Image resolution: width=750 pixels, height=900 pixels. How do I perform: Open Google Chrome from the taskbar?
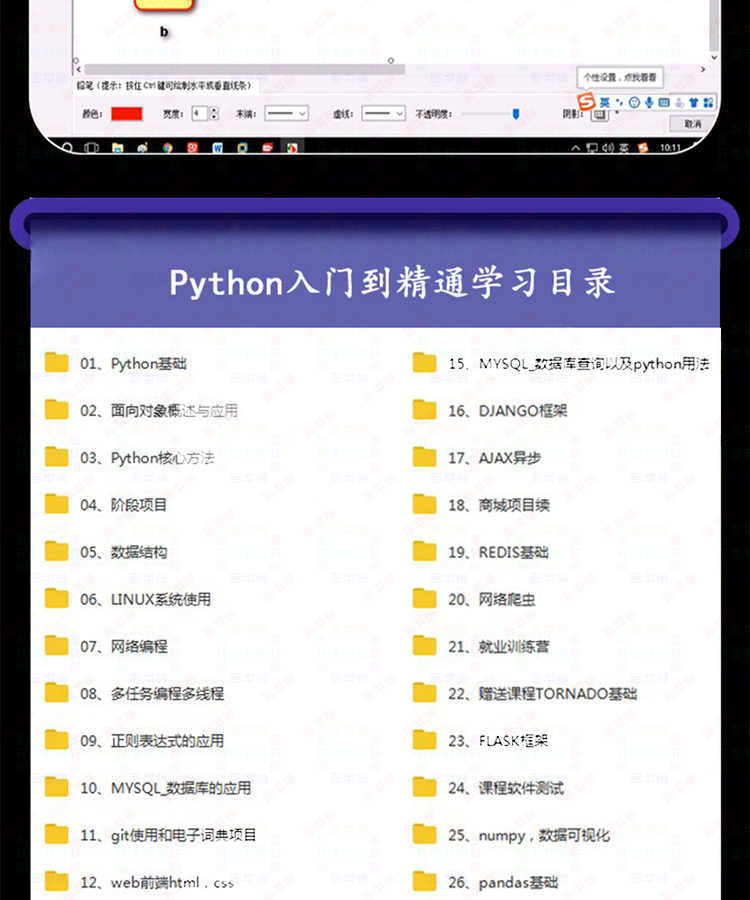[x=167, y=148]
